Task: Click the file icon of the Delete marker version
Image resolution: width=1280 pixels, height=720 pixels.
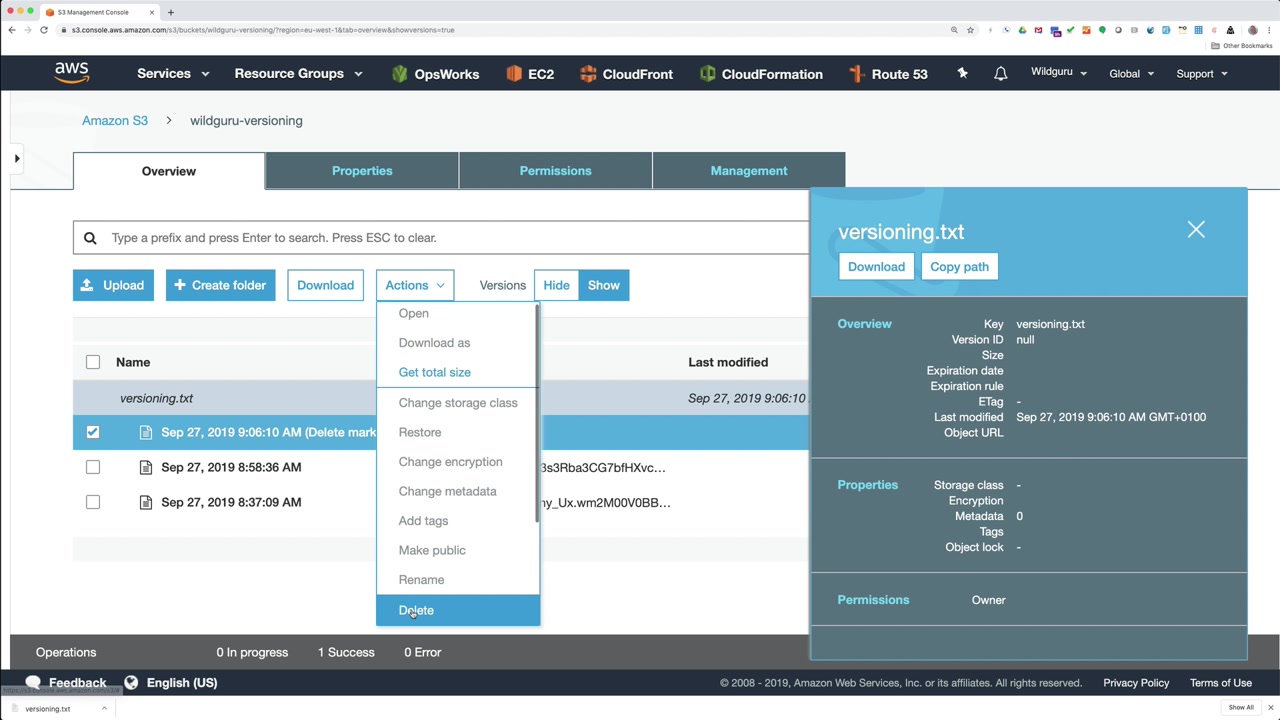Action: coord(146,432)
